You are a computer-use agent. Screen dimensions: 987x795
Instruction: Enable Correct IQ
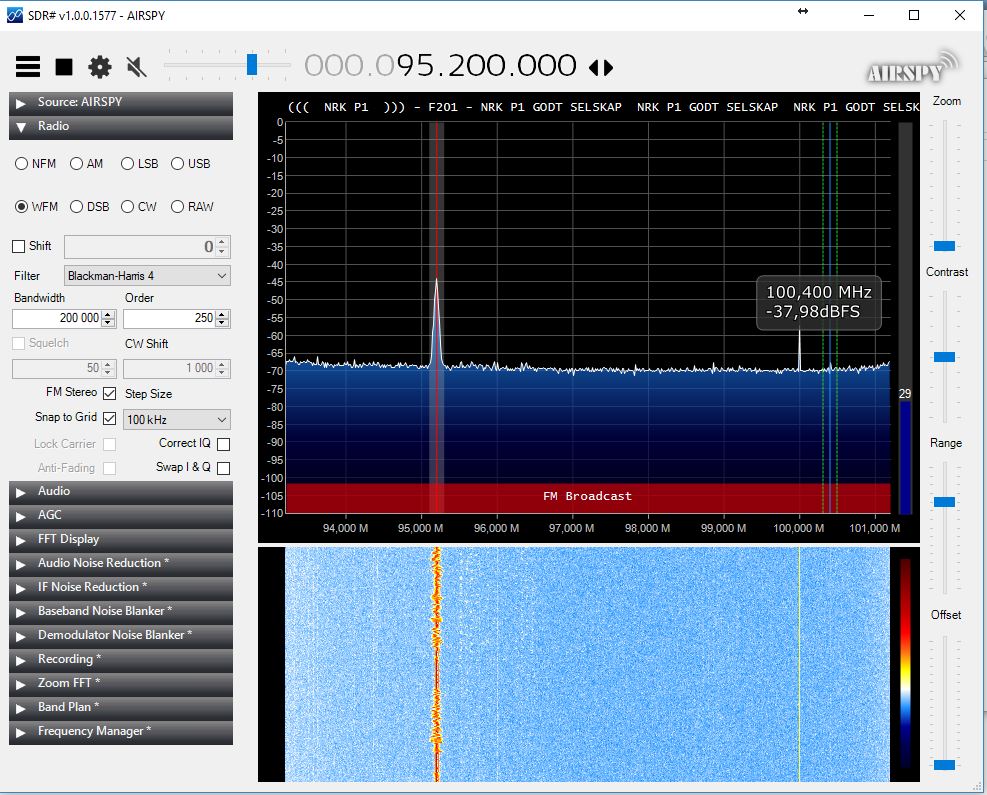coord(222,444)
